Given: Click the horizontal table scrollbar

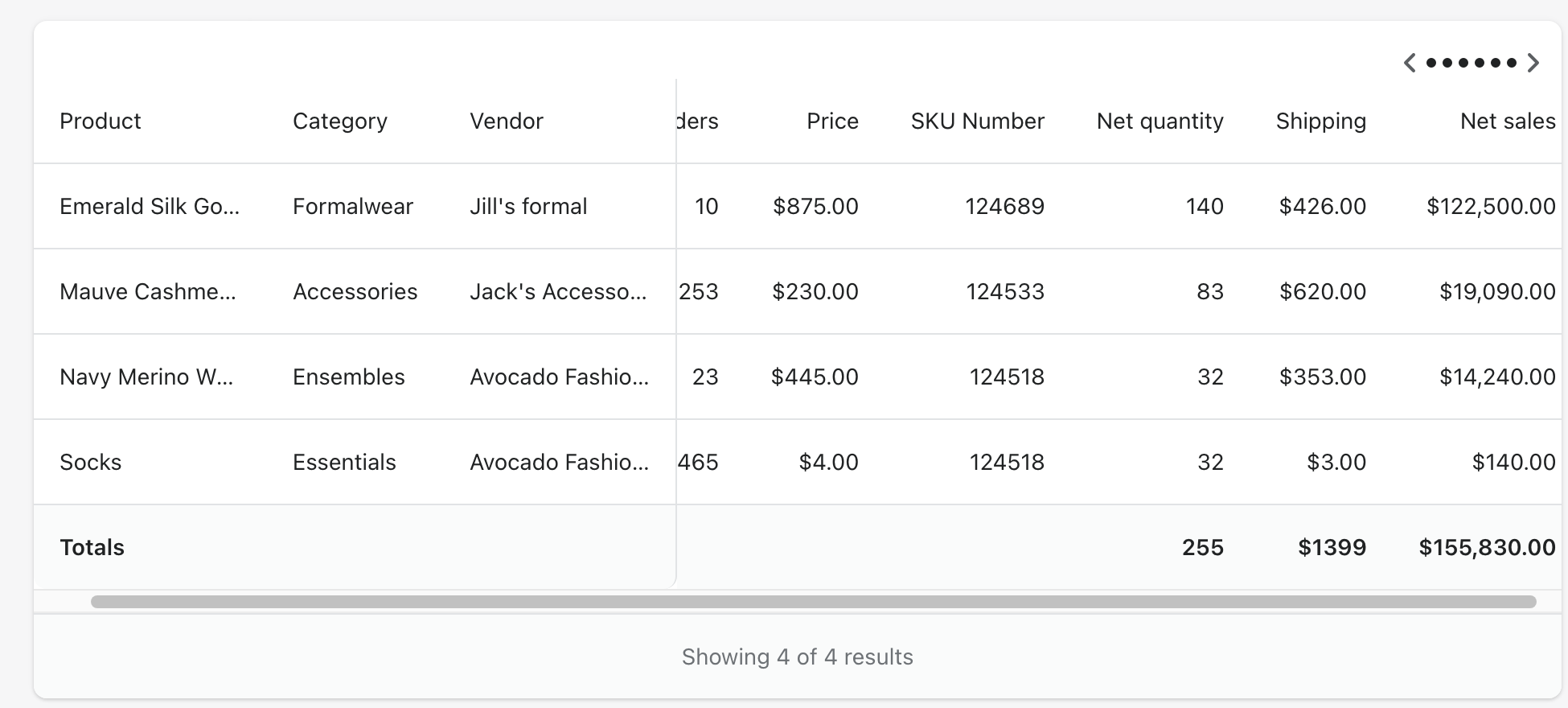Looking at the screenshot, I should click(x=812, y=602).
